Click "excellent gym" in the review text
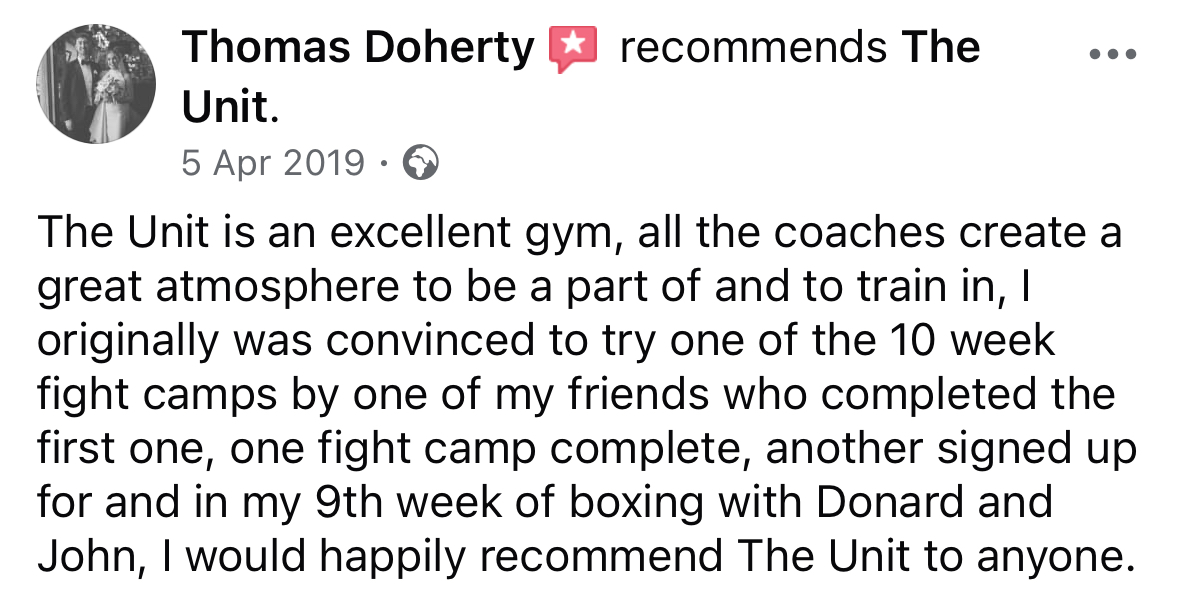The image size is (1179, 599). point(514,235)
